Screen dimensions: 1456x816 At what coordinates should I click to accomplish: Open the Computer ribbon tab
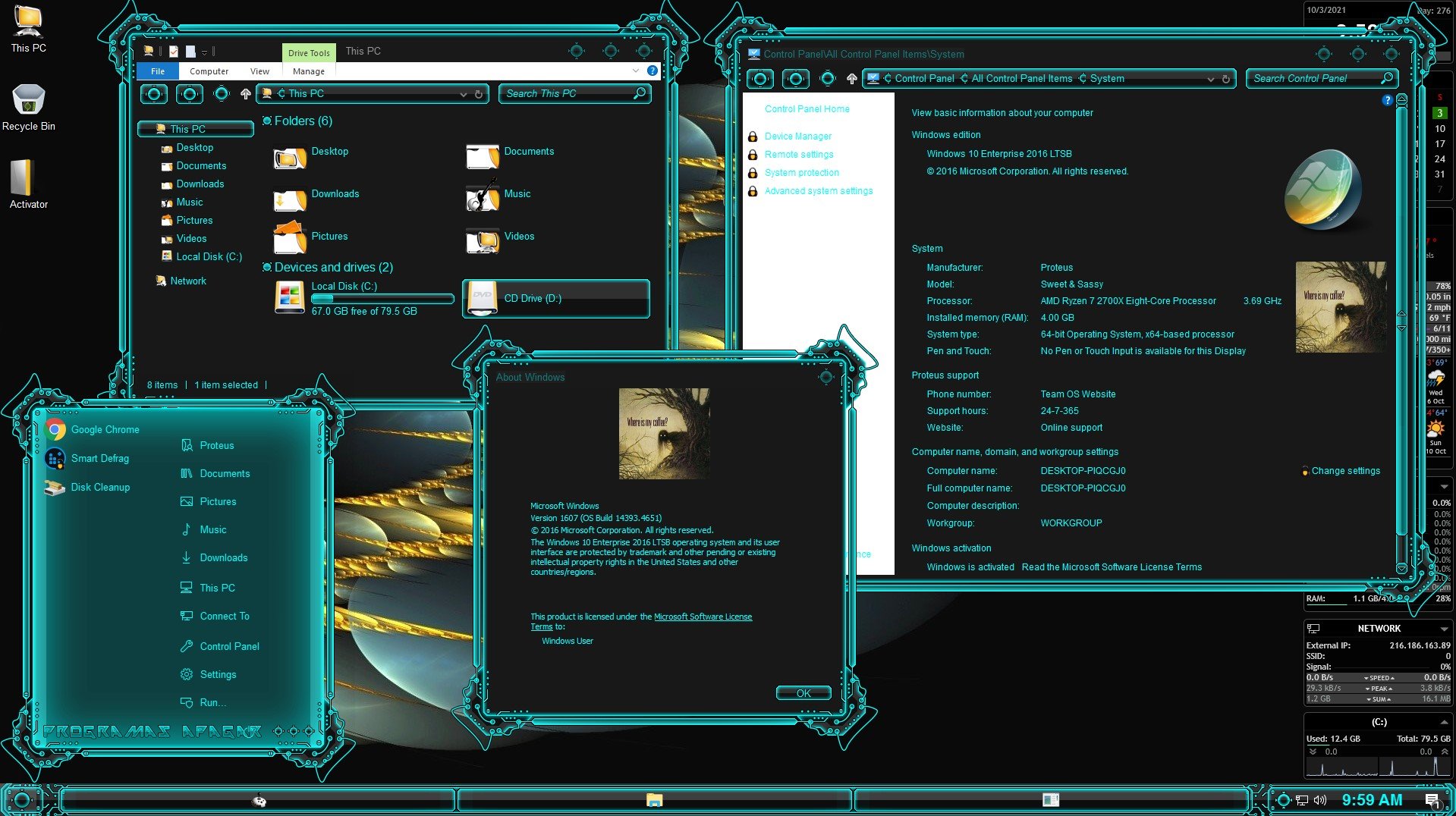[x=209, y=71]
